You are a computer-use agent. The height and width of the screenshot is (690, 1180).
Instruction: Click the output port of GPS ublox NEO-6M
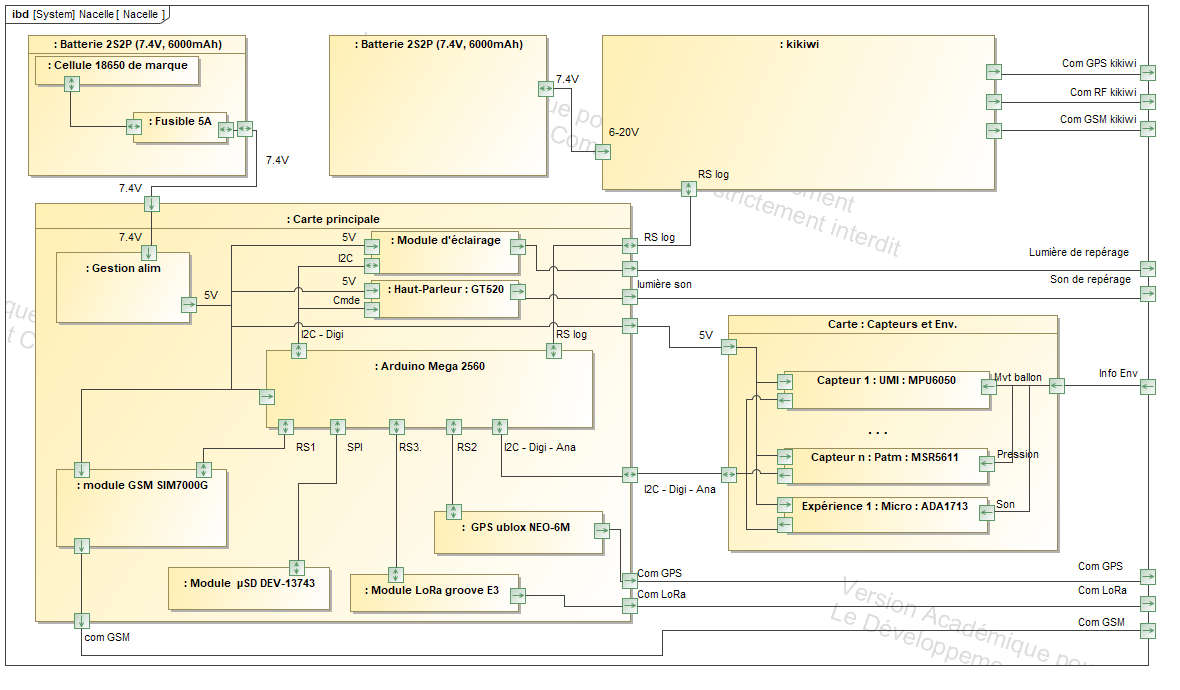click(602, 530)
